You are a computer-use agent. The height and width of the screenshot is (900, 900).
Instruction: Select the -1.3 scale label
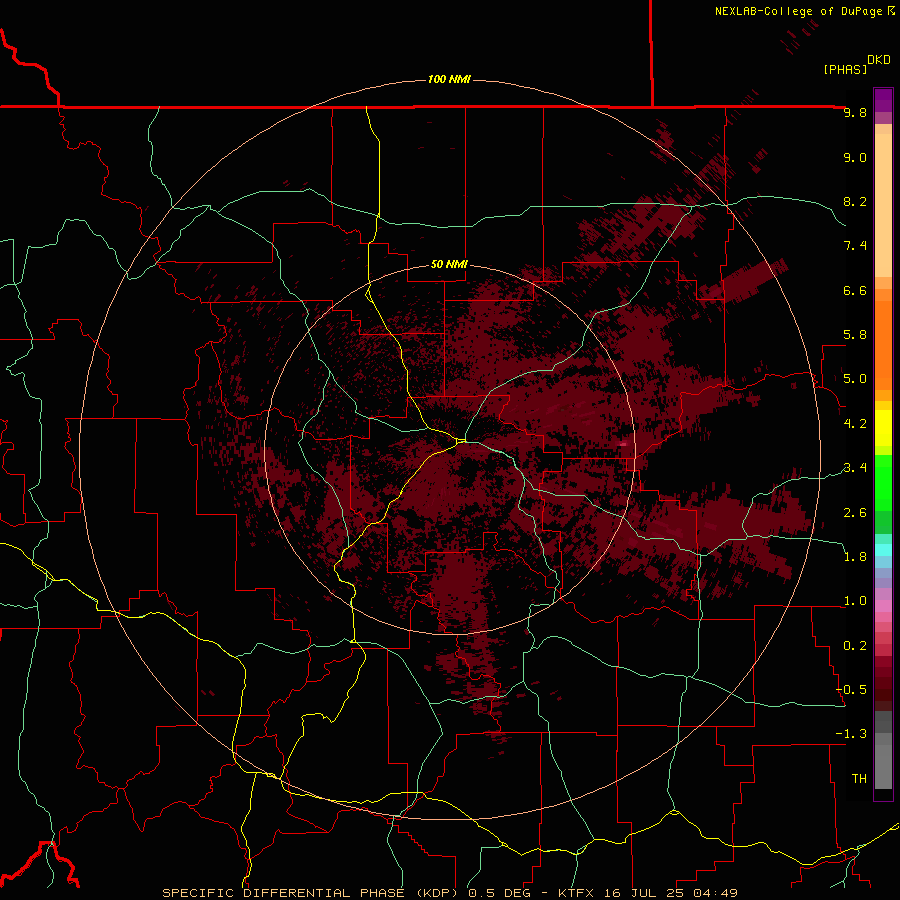tap(851, 734)
